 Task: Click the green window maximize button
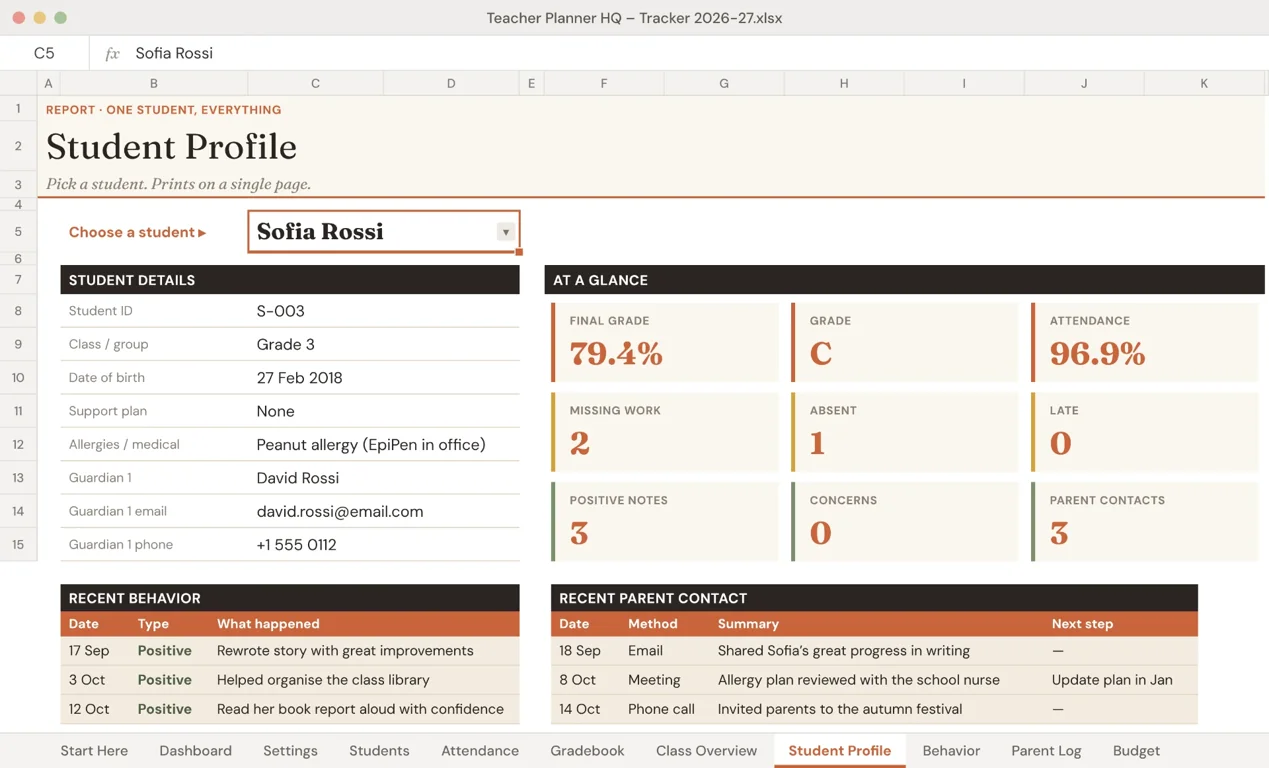click(60, 17)
